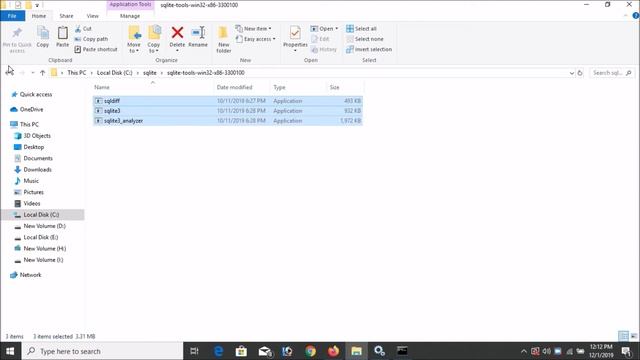Click the Cut scissors option
640x360 pixels.
click(83, 29)
